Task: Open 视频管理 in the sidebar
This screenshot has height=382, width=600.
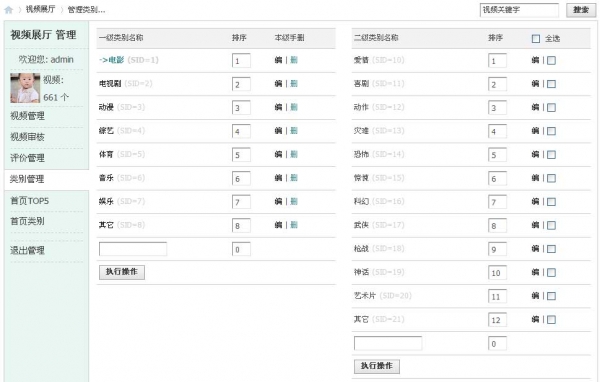Action: click(28, 116)
